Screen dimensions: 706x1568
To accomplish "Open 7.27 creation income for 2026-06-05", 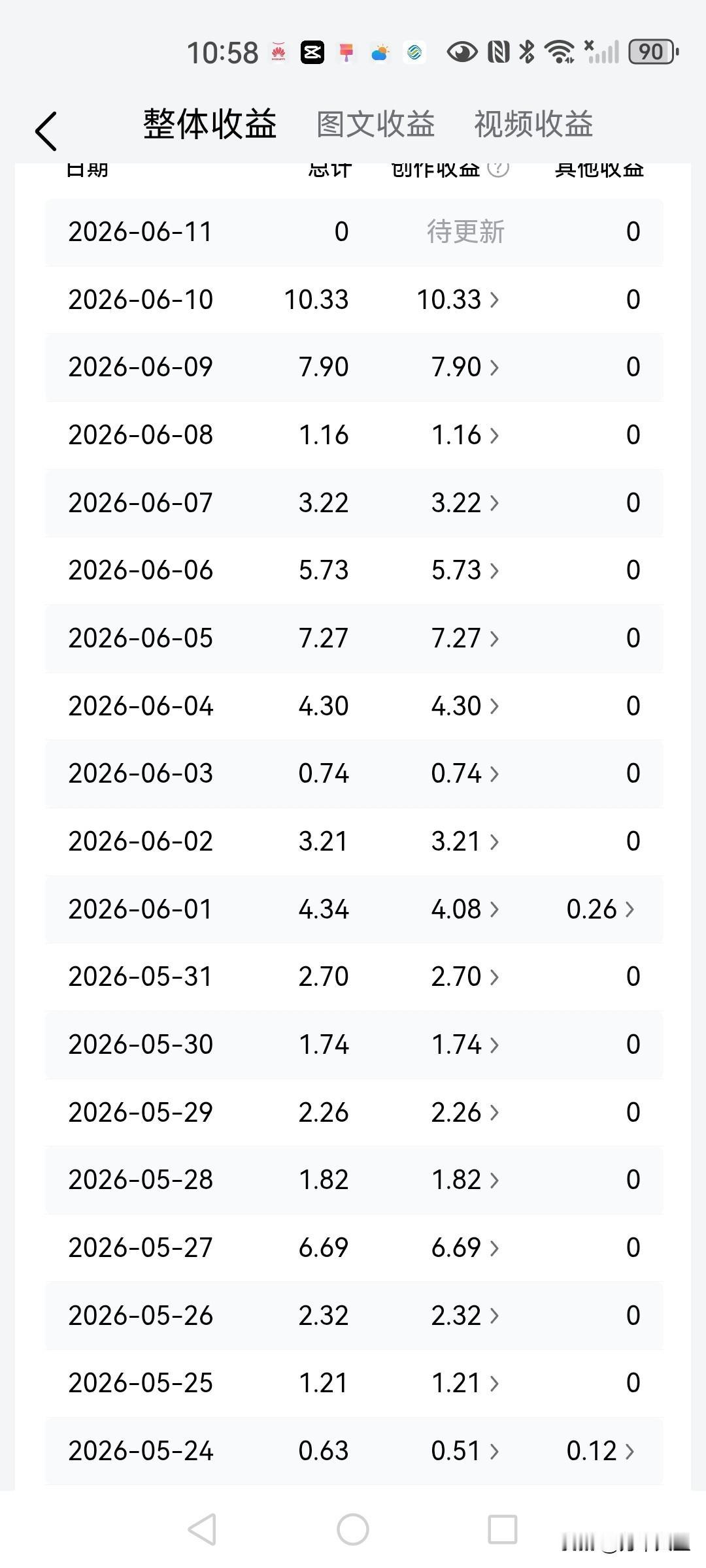I will point(465,638).
